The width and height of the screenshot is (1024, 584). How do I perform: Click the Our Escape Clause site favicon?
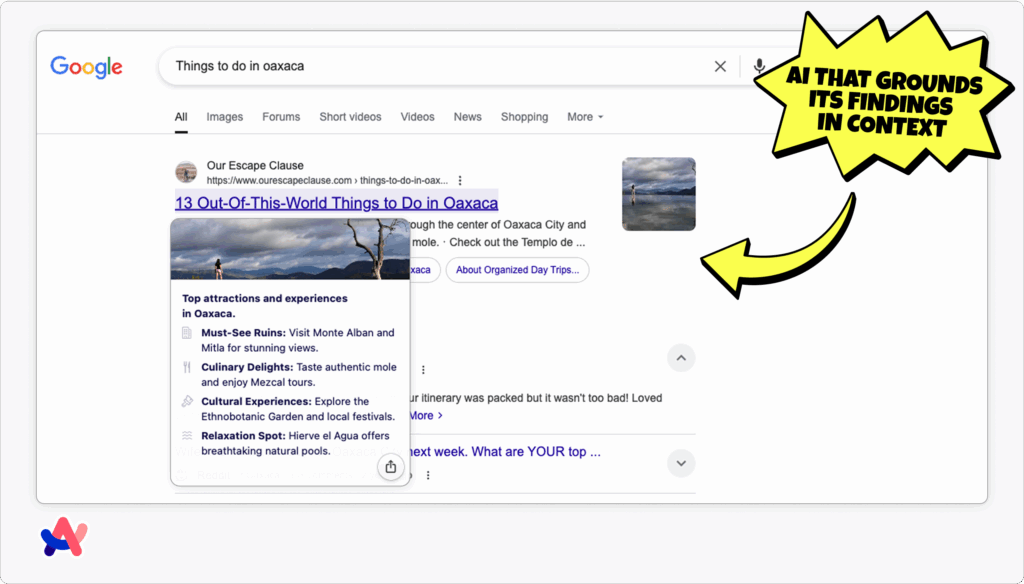tap(186, 172)
